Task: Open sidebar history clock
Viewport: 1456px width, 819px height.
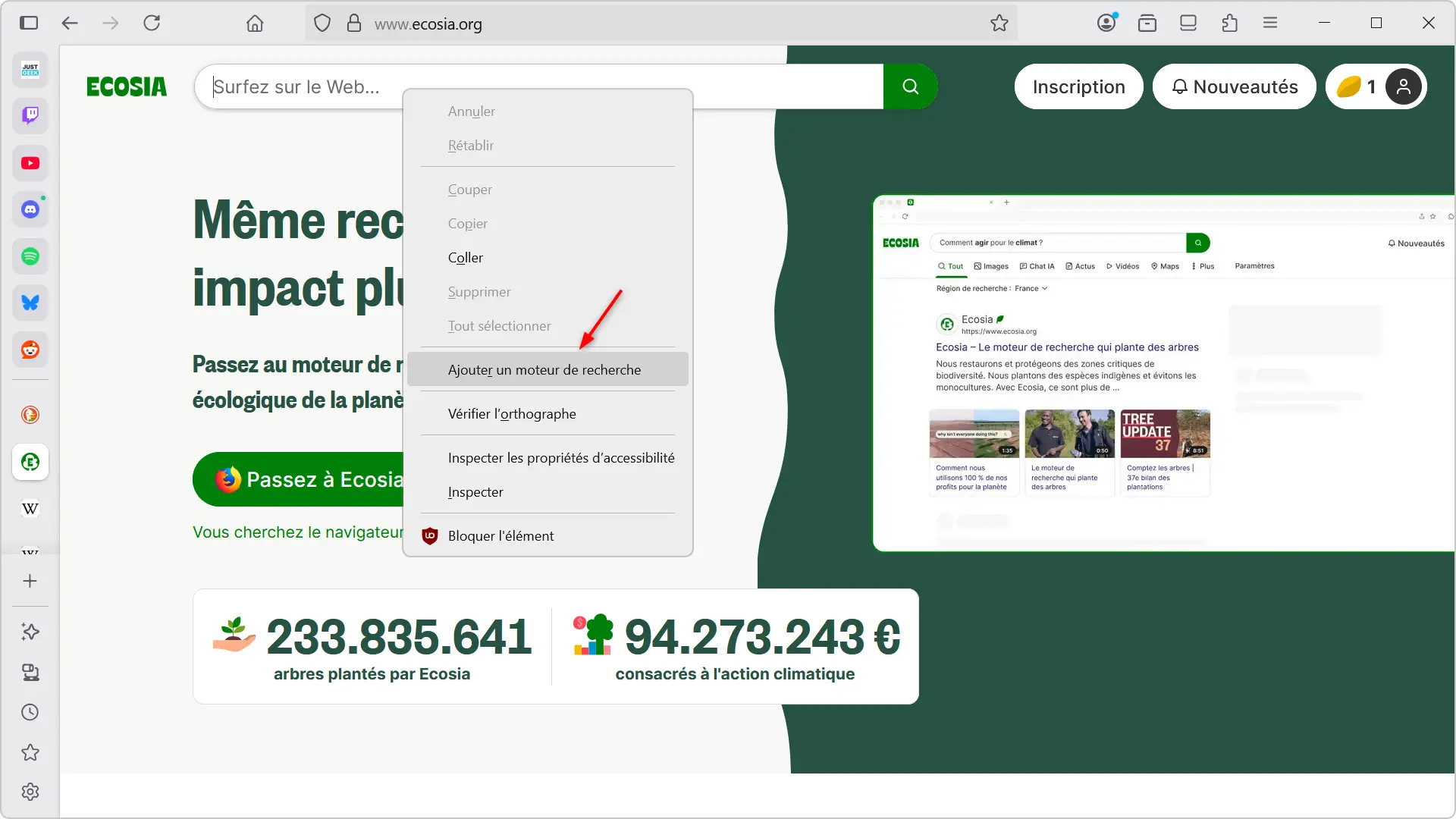Action: point(30,712)
